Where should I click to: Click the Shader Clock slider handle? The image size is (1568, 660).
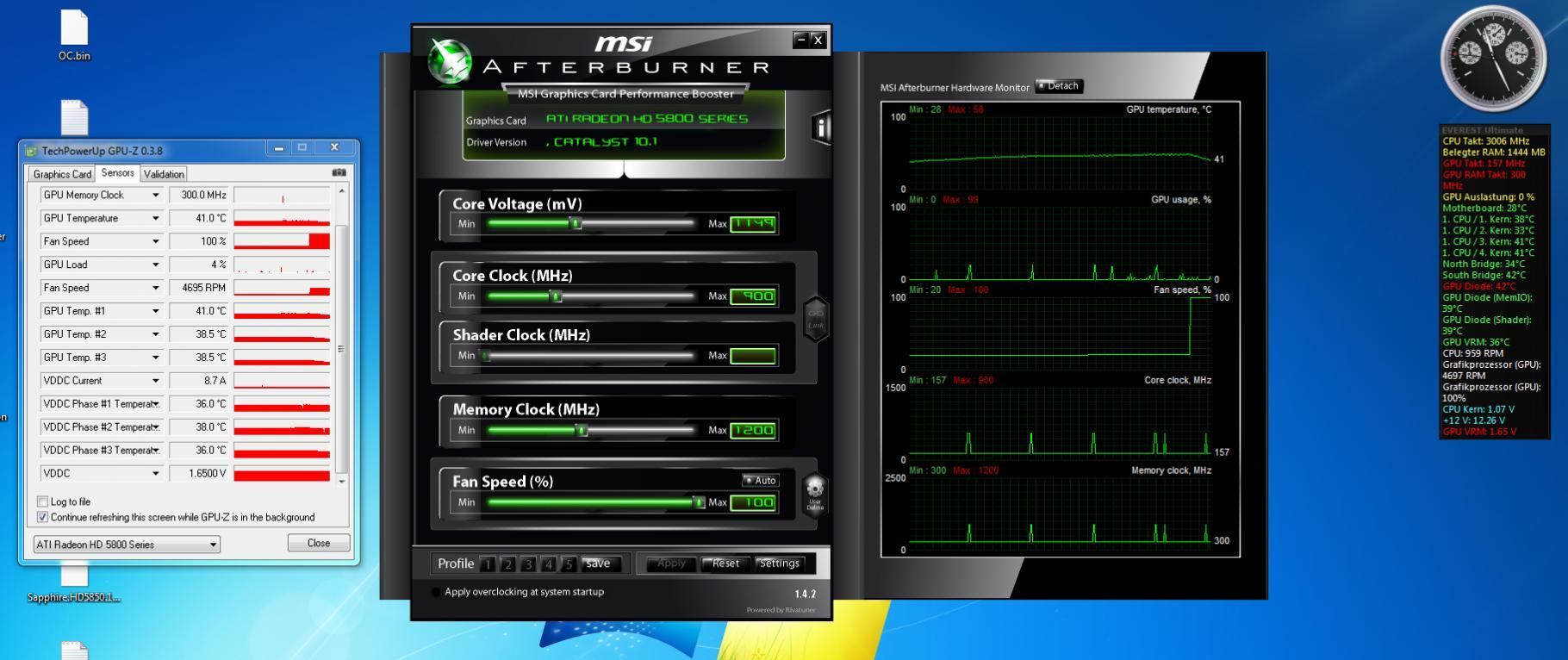click(485, 356)
